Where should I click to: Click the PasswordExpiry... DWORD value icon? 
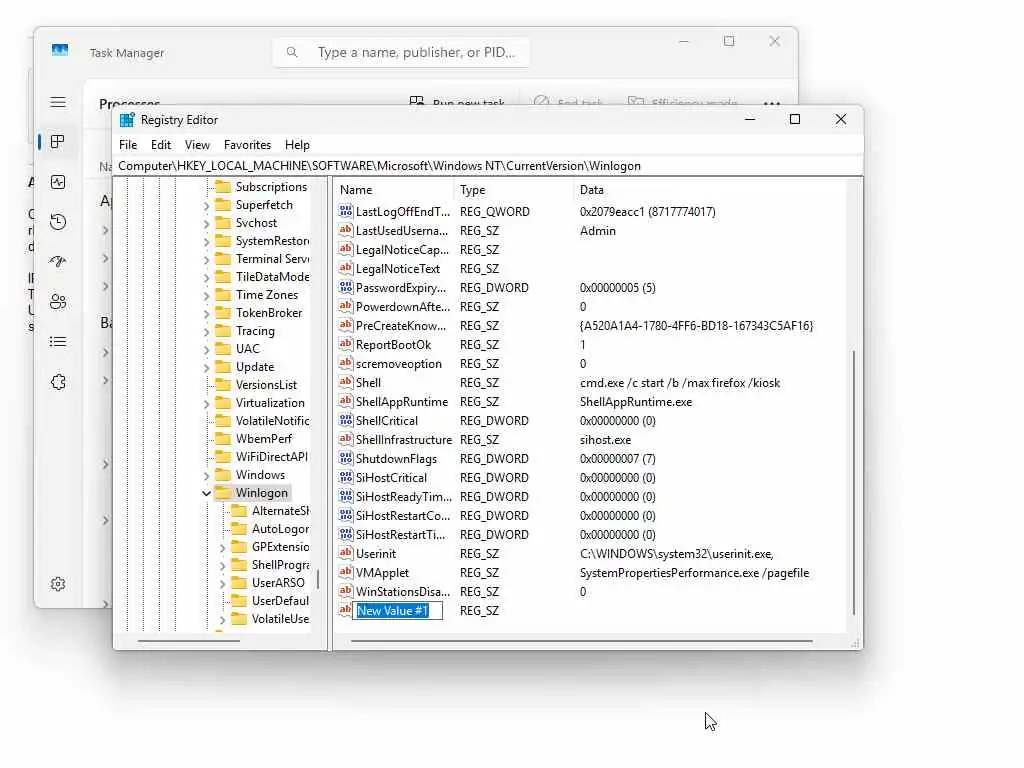[345, 287]
